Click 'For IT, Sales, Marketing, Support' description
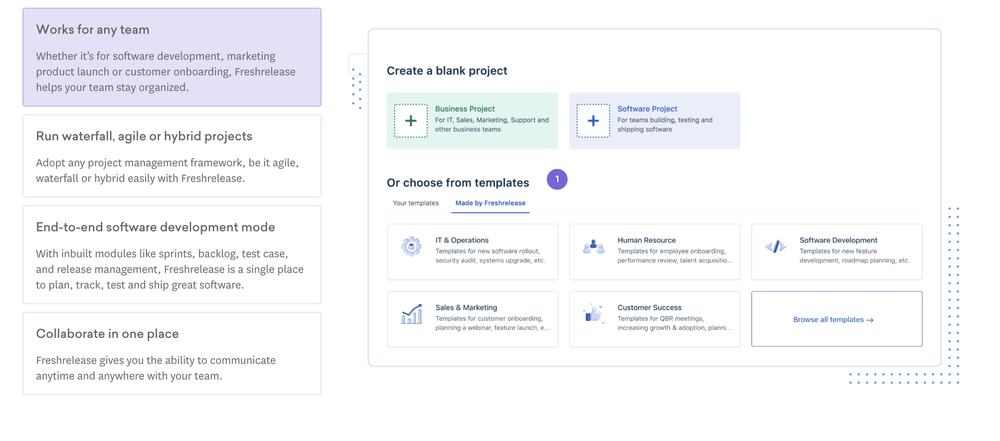The image size is (1000, 441). [492, 124]
